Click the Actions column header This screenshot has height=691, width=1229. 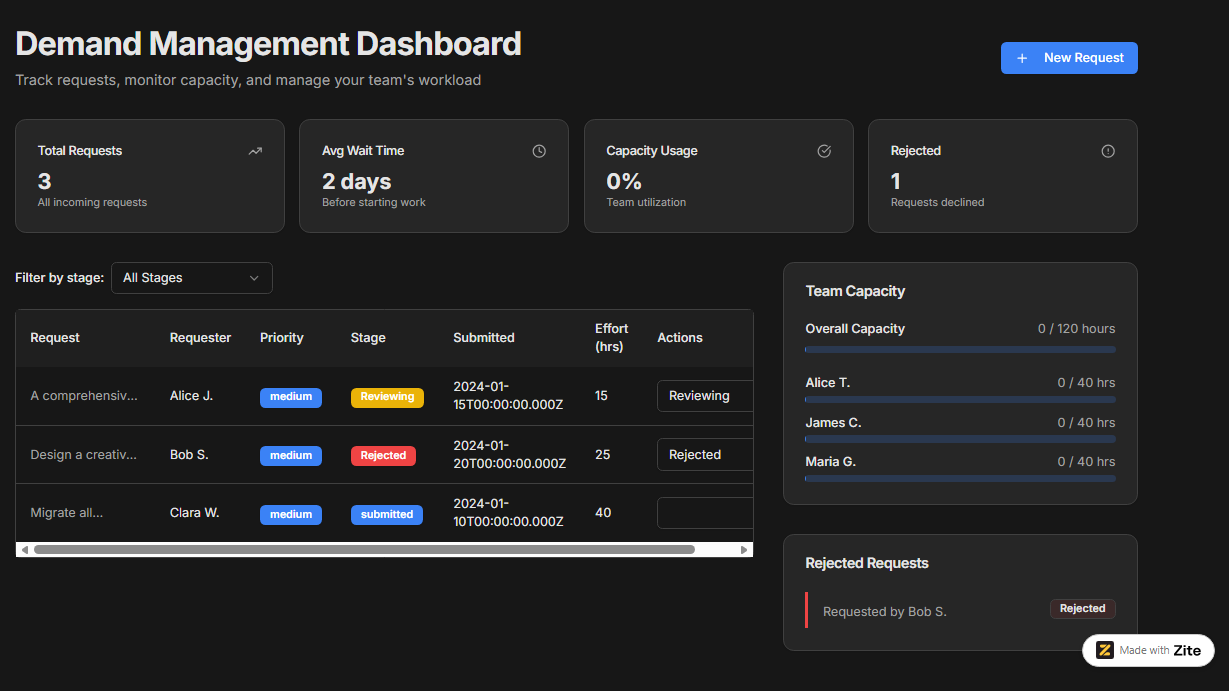pos(680,338)
